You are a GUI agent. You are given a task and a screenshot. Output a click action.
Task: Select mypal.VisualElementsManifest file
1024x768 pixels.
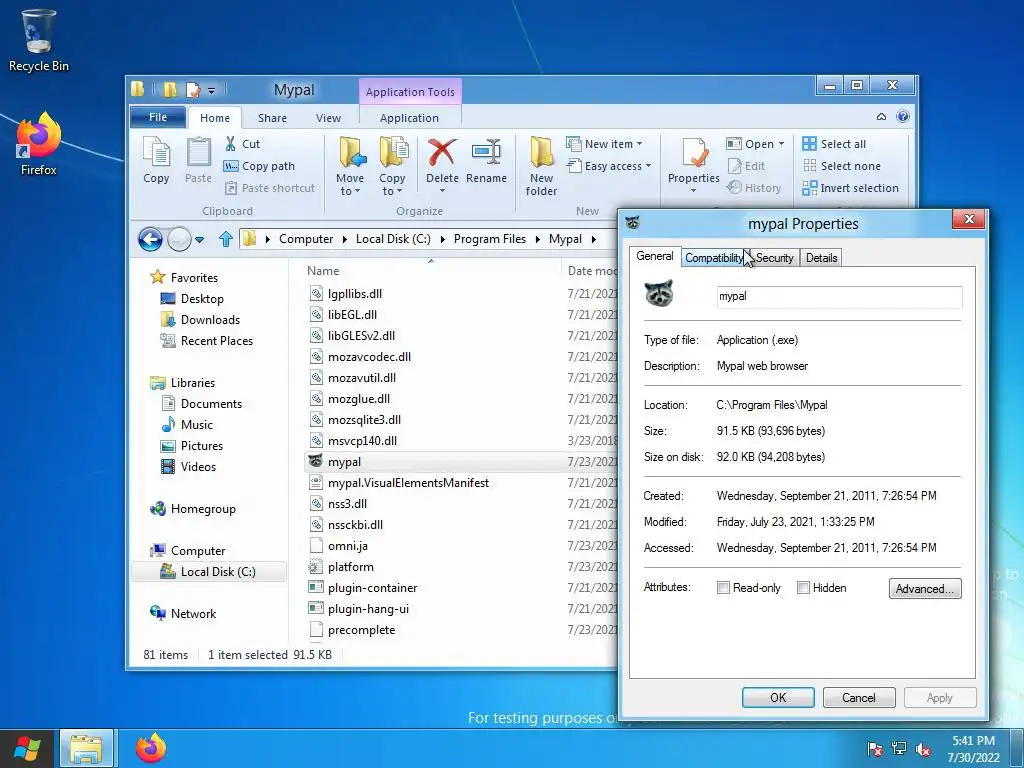(408, 483)
